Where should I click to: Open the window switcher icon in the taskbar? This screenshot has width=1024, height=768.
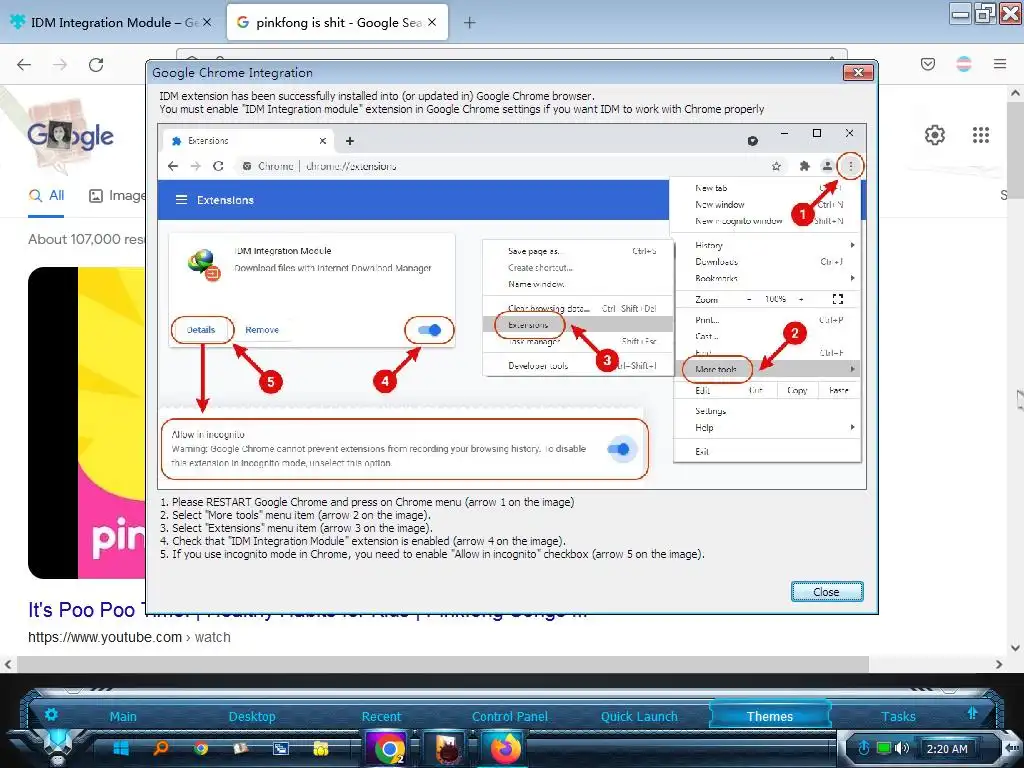click(x=281, y=748)
